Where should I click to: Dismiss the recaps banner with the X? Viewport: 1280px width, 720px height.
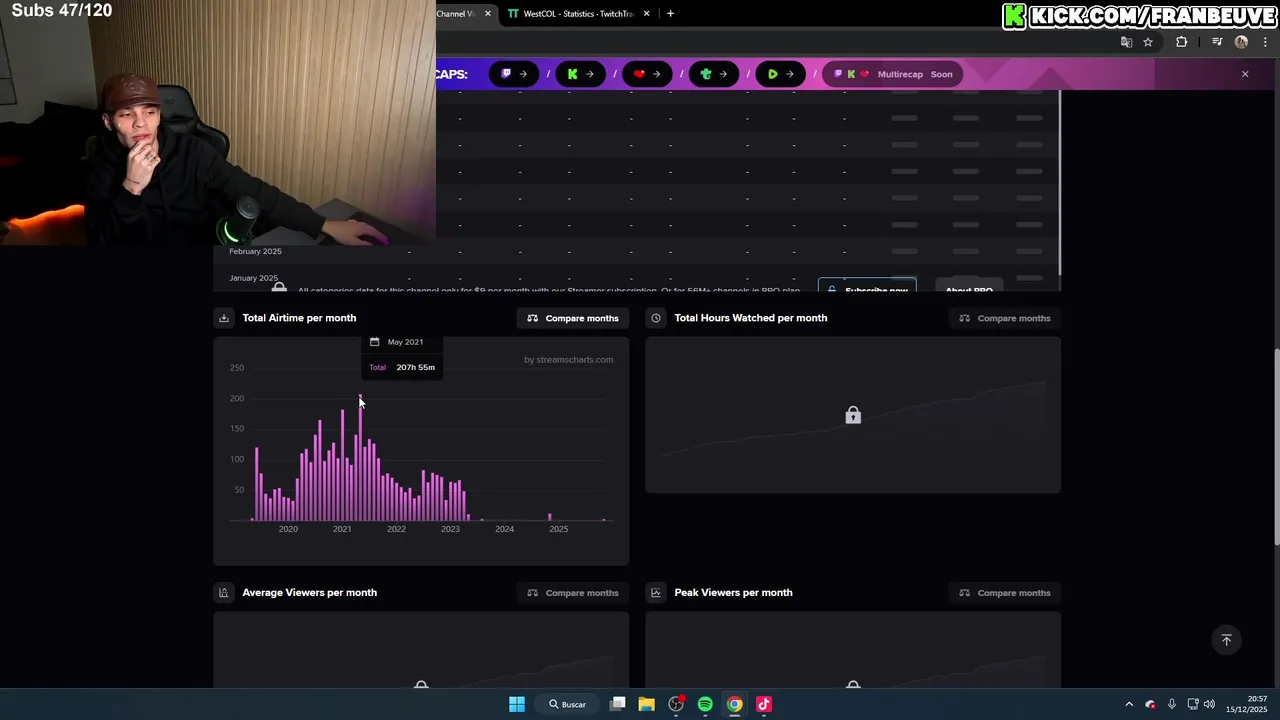pos(1245,74)
